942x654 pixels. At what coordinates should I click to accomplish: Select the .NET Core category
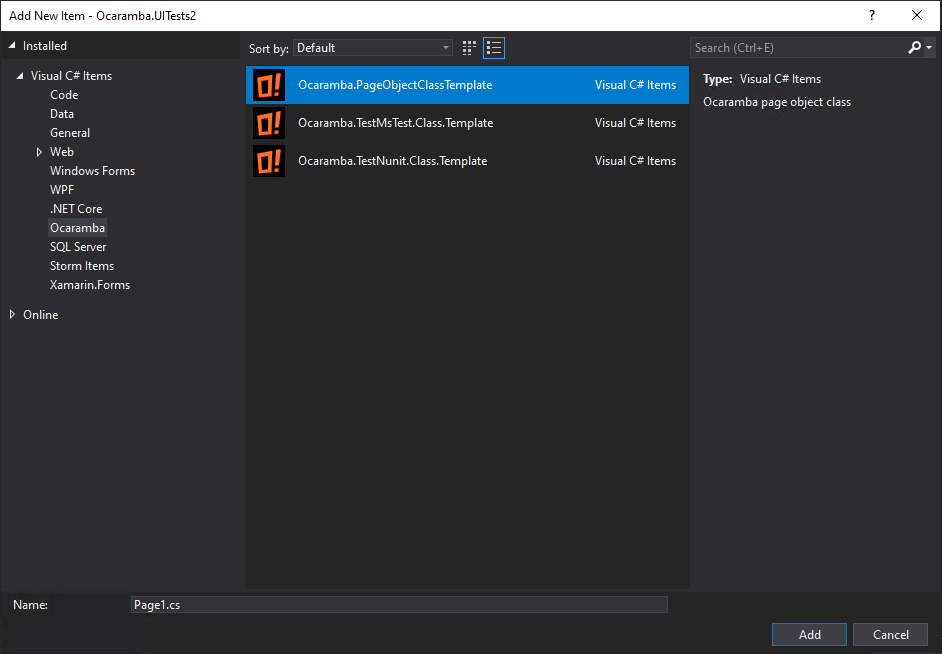coord(76,209)
